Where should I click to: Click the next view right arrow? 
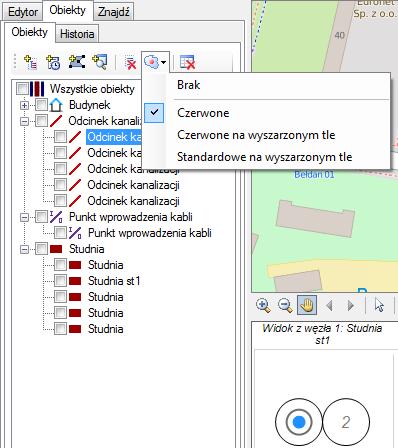pos(350,305)
